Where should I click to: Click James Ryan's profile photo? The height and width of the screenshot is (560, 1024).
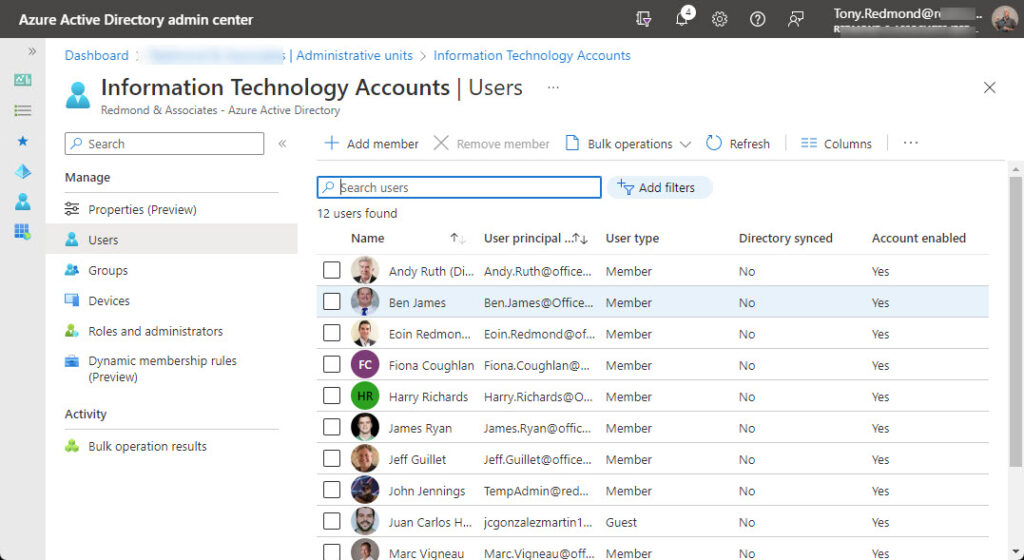[365, 427]
